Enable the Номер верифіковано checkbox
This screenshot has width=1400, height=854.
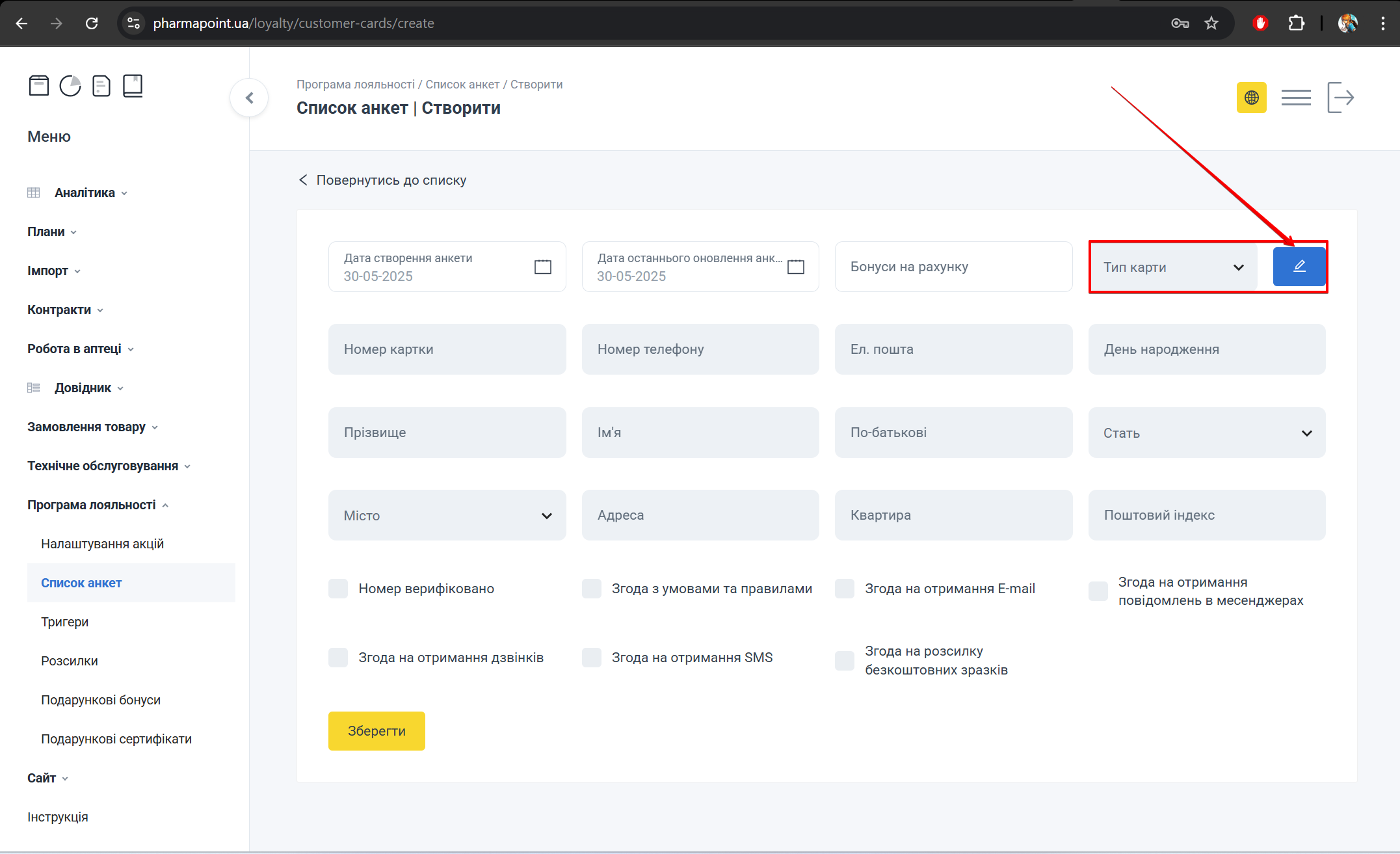pyautogui.click(x=337, y=589)
